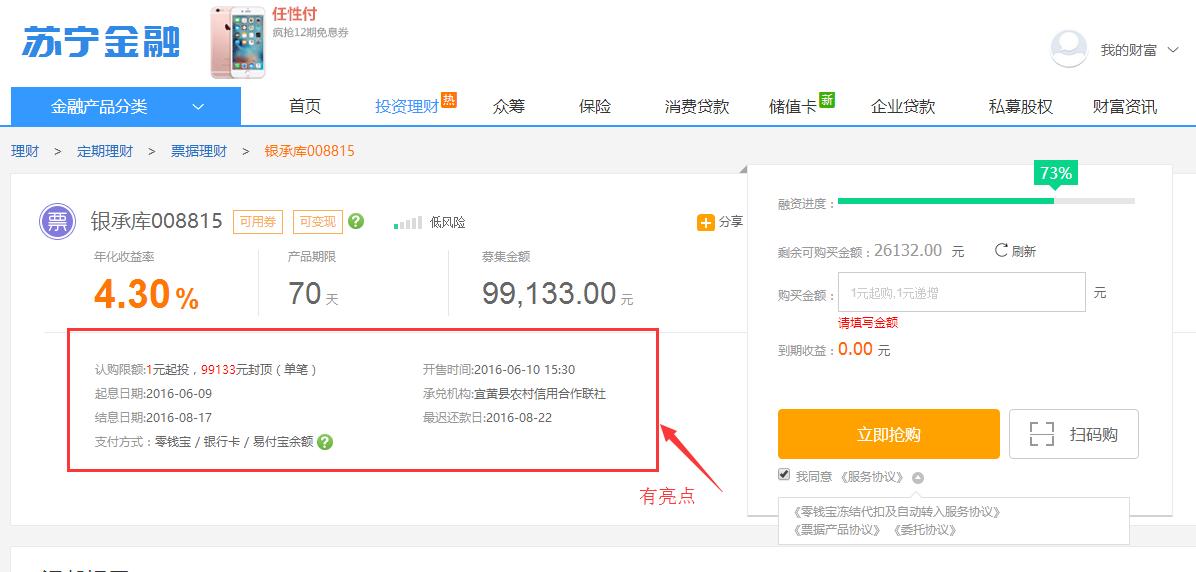
Task: Expand the 我的财富 dropdown arrow
Action: [1173, 50]
